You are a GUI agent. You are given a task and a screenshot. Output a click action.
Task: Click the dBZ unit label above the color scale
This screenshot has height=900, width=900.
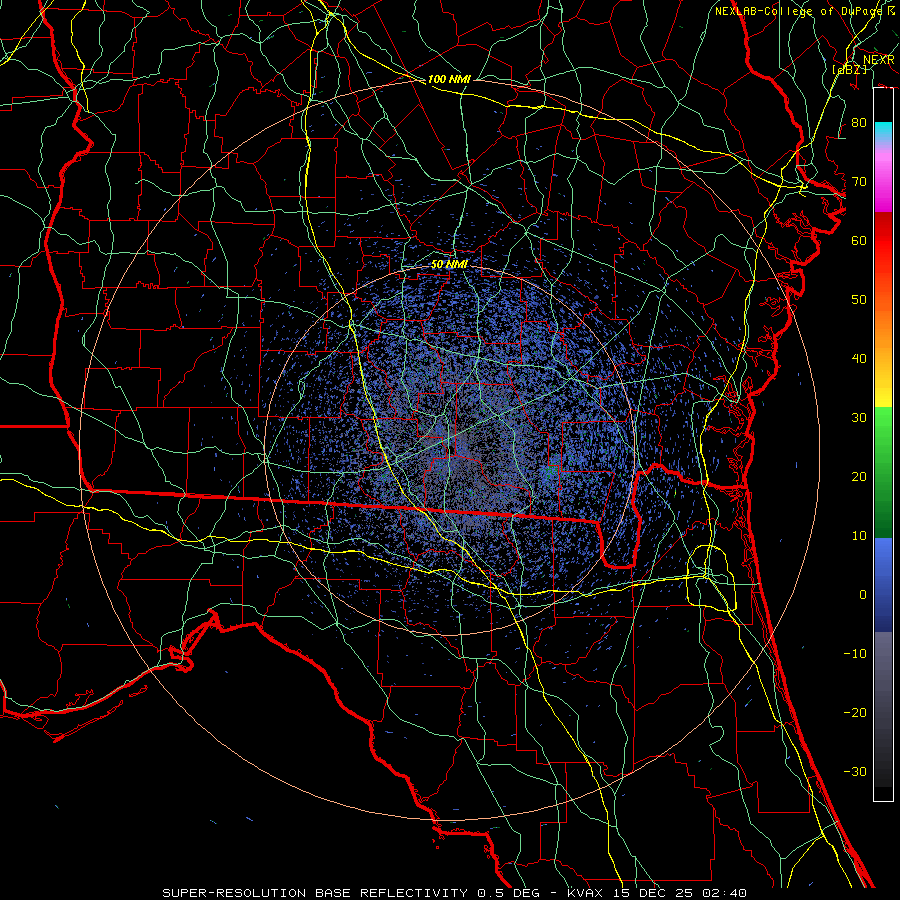849,69
